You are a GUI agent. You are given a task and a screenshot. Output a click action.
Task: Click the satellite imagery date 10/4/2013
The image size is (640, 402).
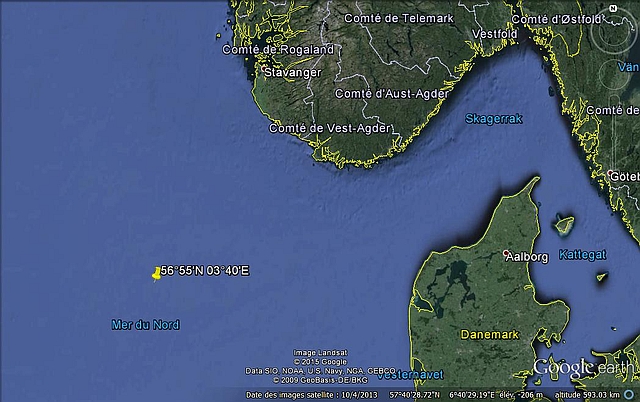pyautogui.click(x=359, y=395)
